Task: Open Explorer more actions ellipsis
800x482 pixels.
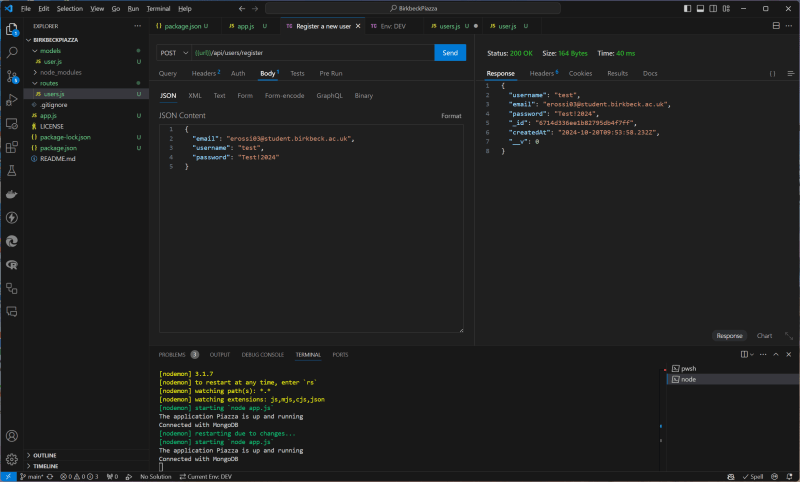Action: click(x=137, y=26)
